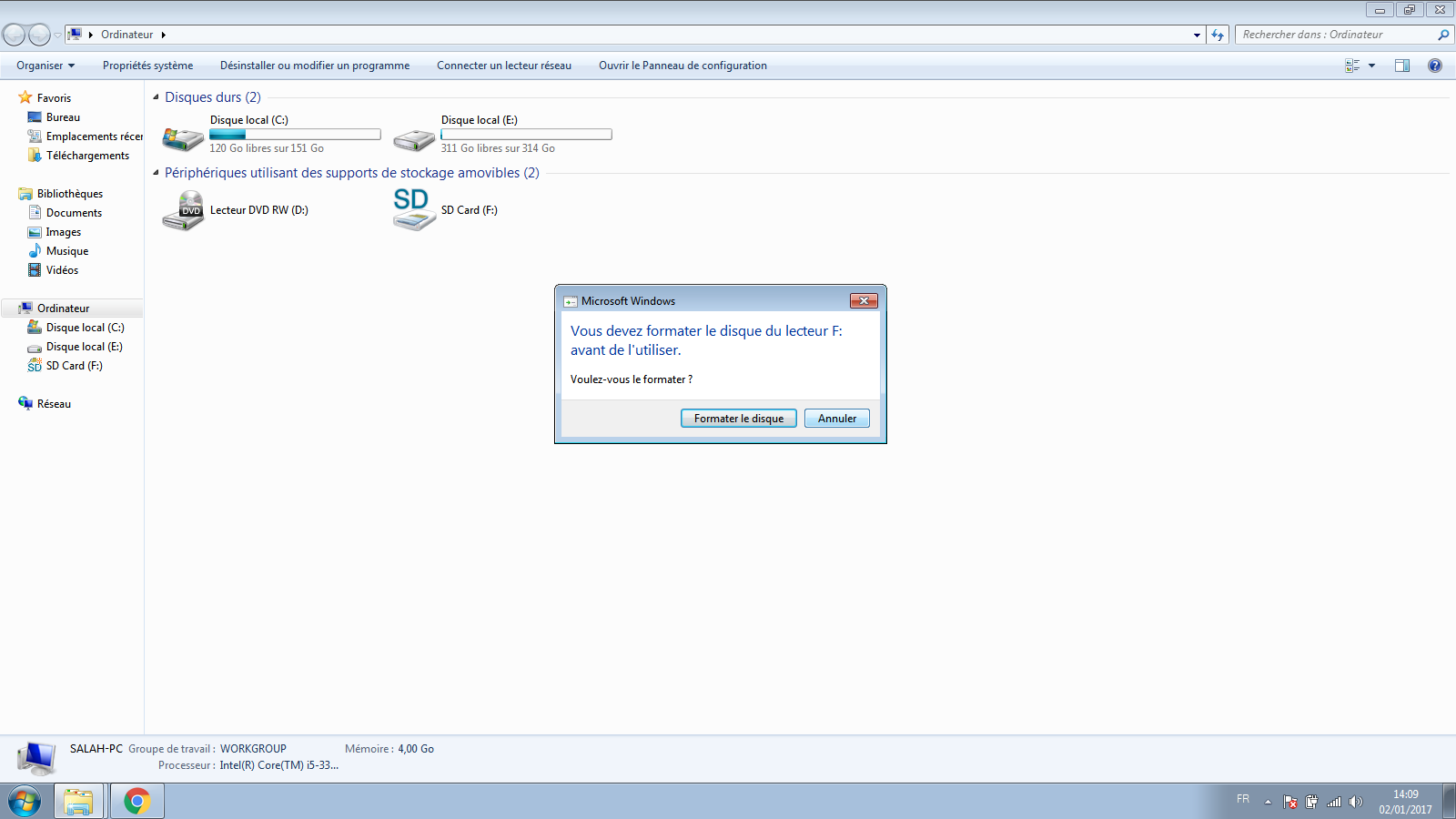Click the Microsoft Windows dialog title icon
The width and height of the screenshot is (1456, 819).
click(x=571, y=301)
